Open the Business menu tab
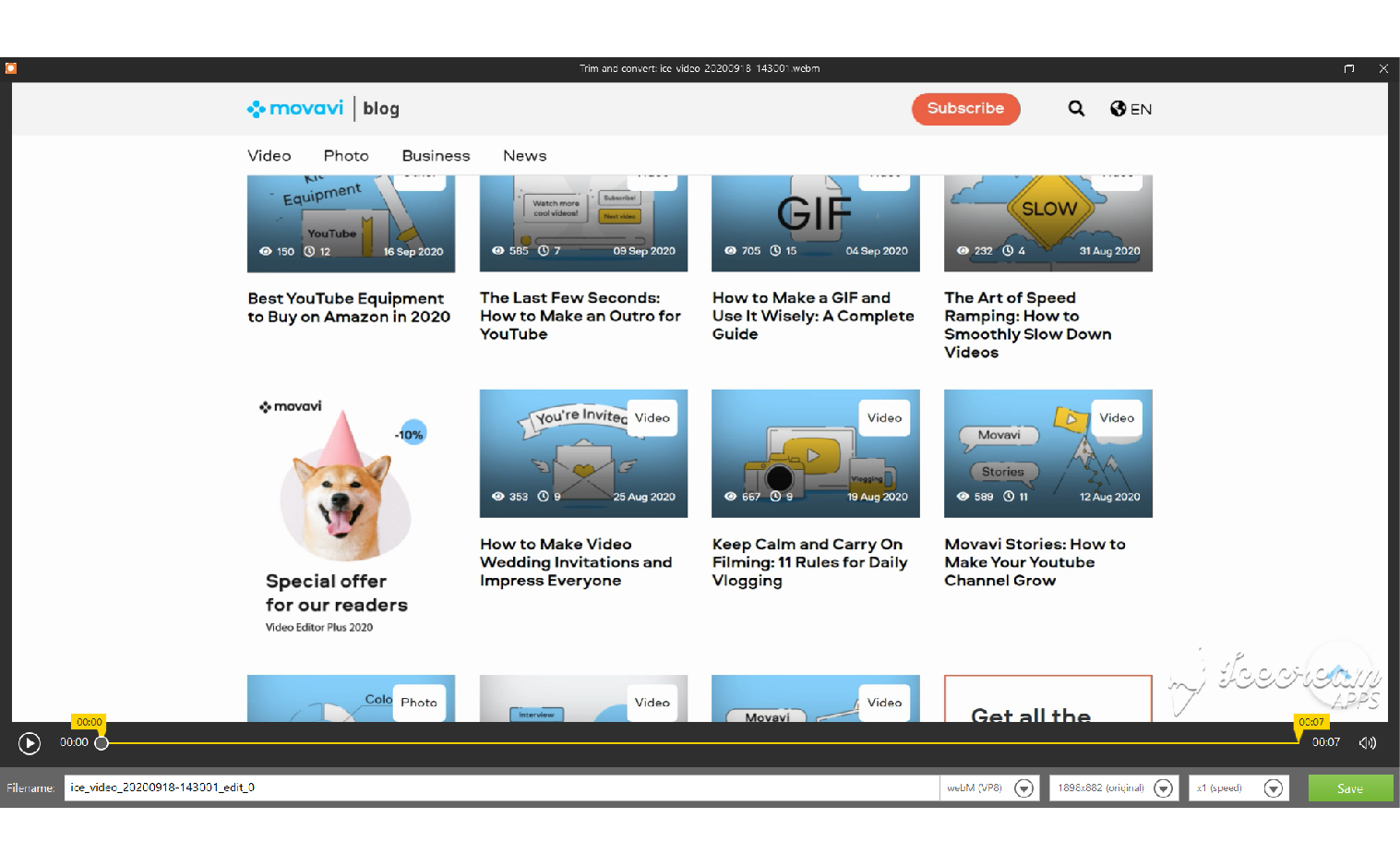This screenshot has width=1400, height=866. [436, 156]
